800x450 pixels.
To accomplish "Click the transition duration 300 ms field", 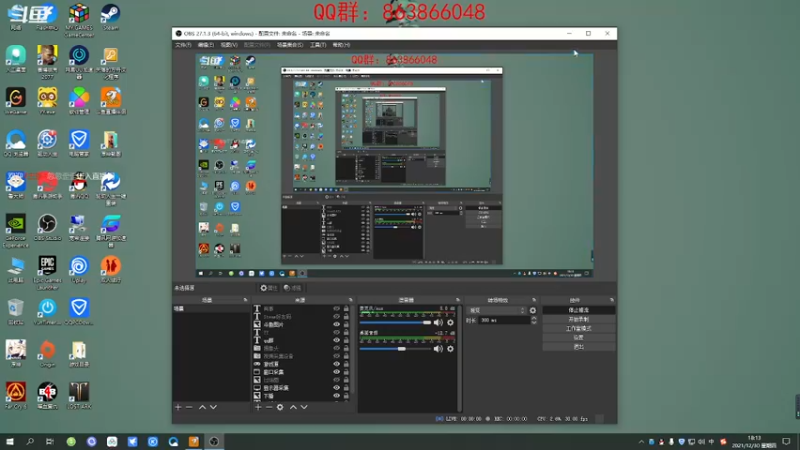I will click(x=504, y=320).
